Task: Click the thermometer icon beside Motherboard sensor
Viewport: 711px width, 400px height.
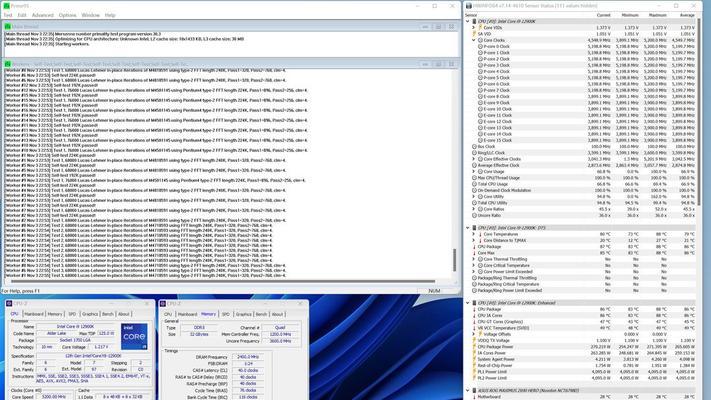Action: tap(474, 396)
